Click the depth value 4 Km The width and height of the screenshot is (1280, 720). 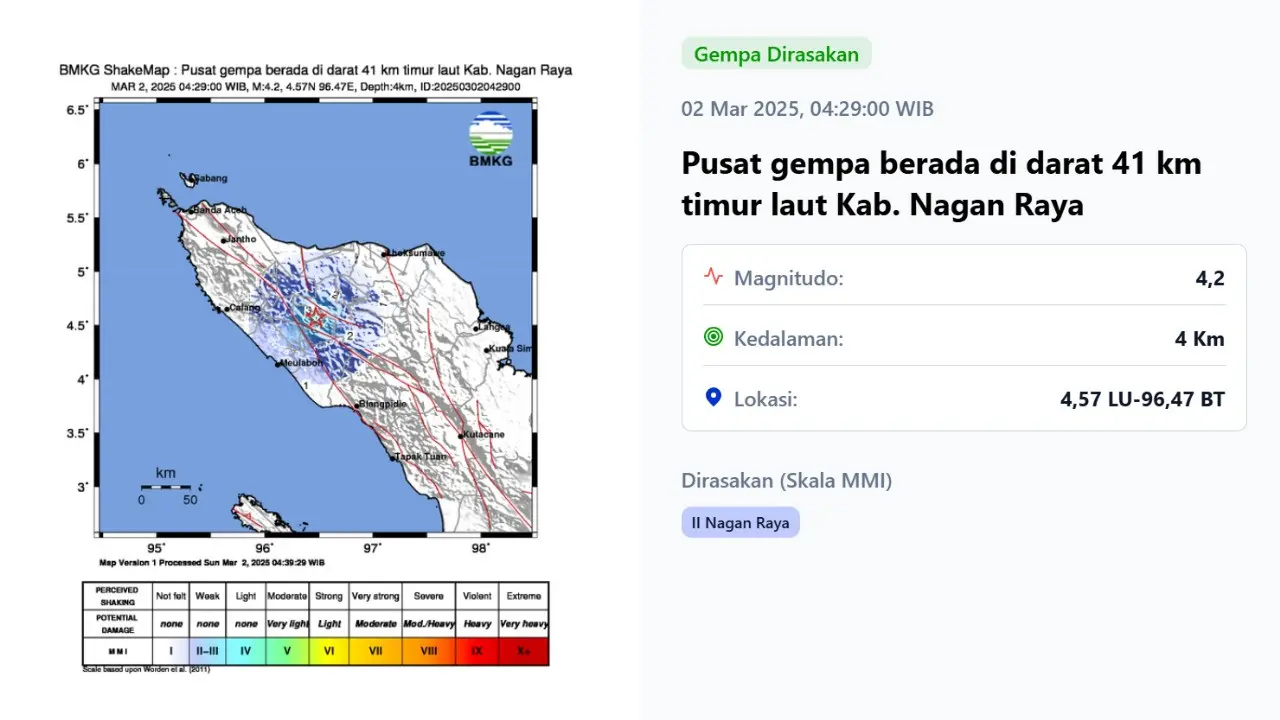point(1200,339)
